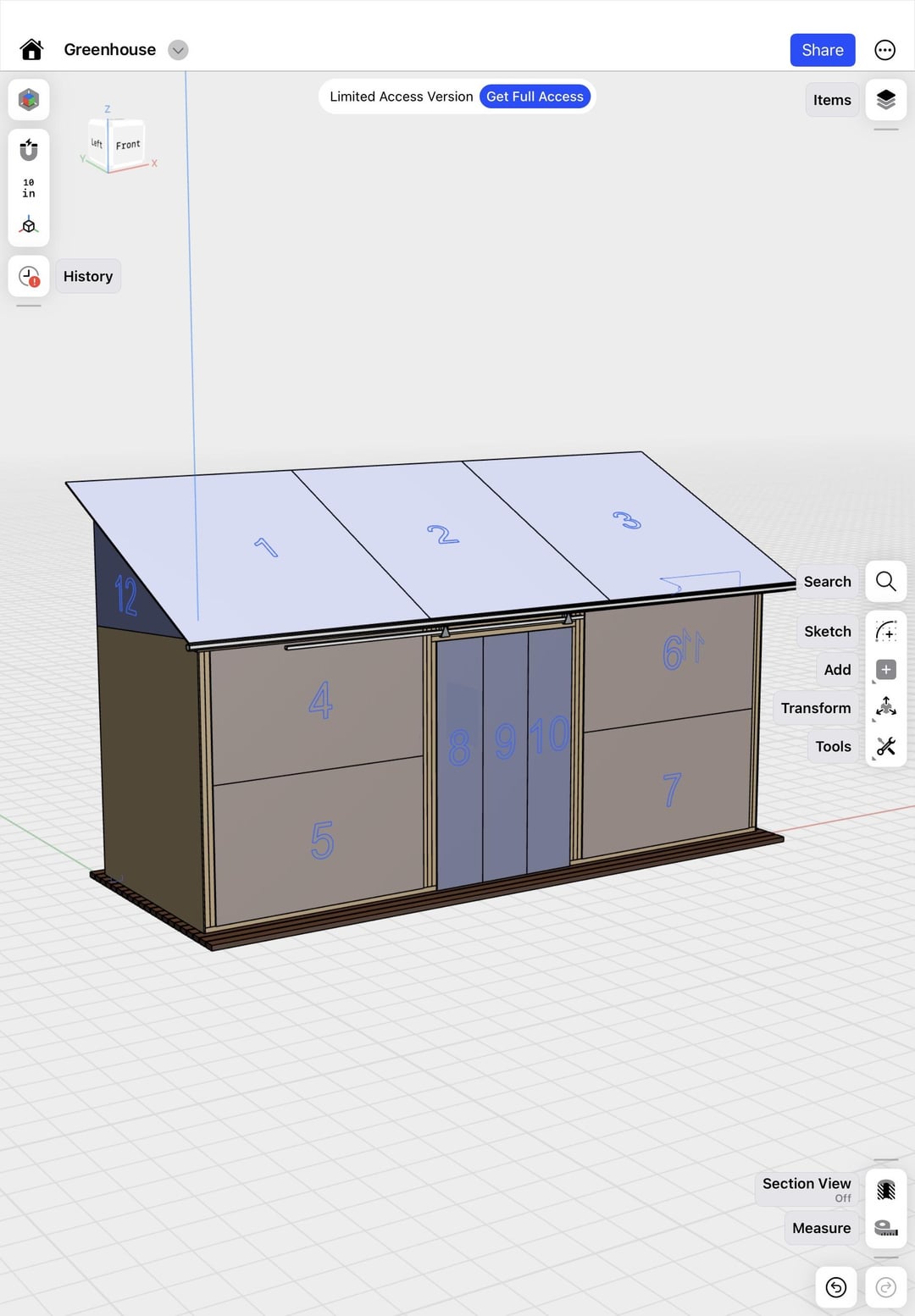Go to the home screen icon
This screenshot has width=915, height=1316.
click(x=31, y=50)
